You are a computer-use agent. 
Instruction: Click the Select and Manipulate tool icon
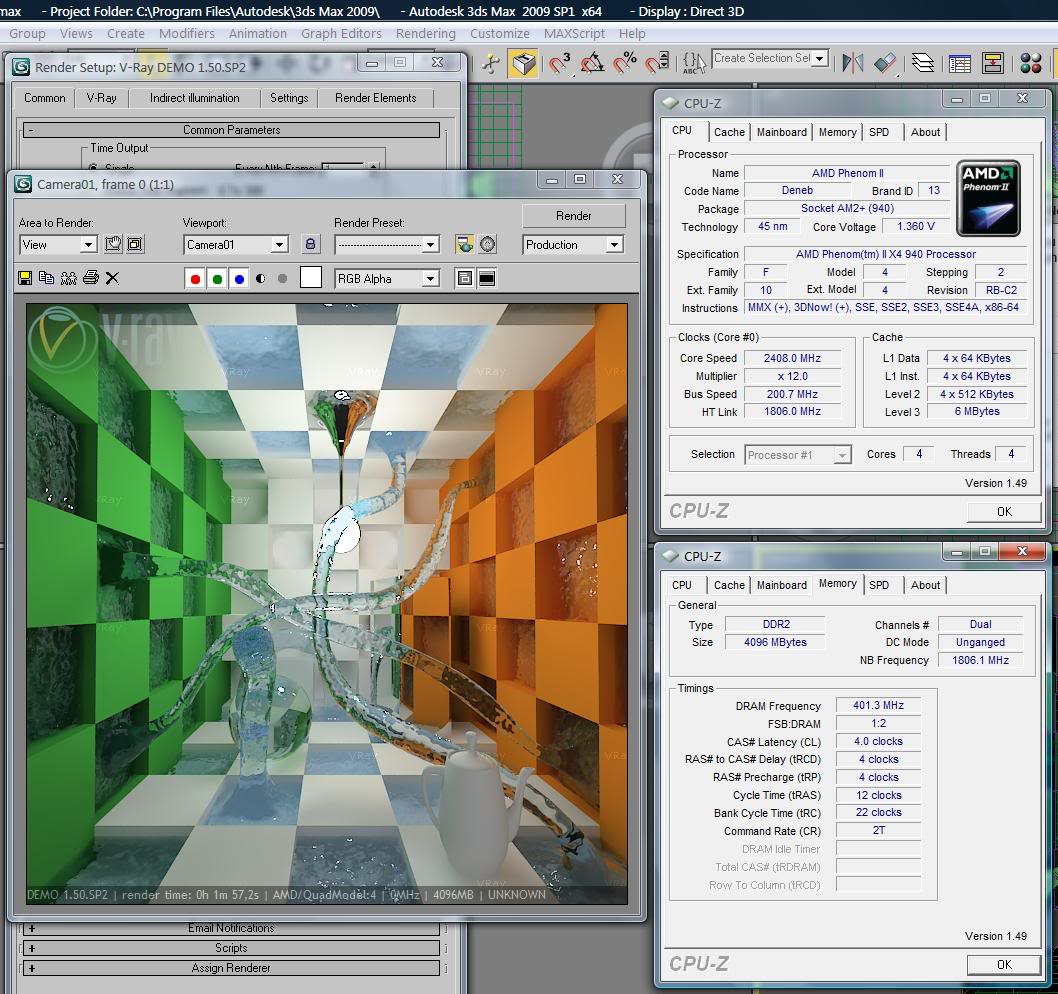(491, 63)
